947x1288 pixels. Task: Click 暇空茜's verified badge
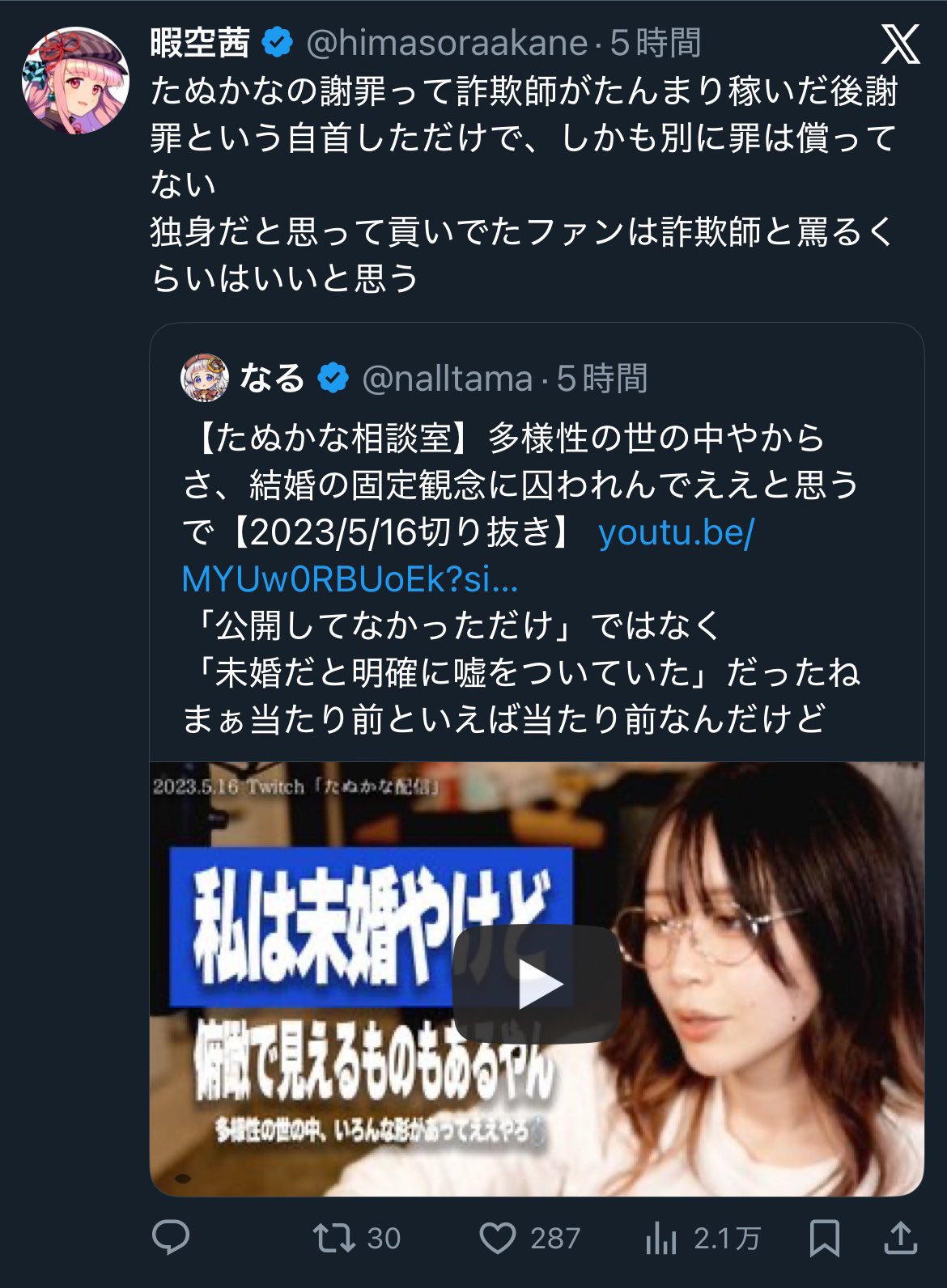pyautogui.click(x=278, y=43)
